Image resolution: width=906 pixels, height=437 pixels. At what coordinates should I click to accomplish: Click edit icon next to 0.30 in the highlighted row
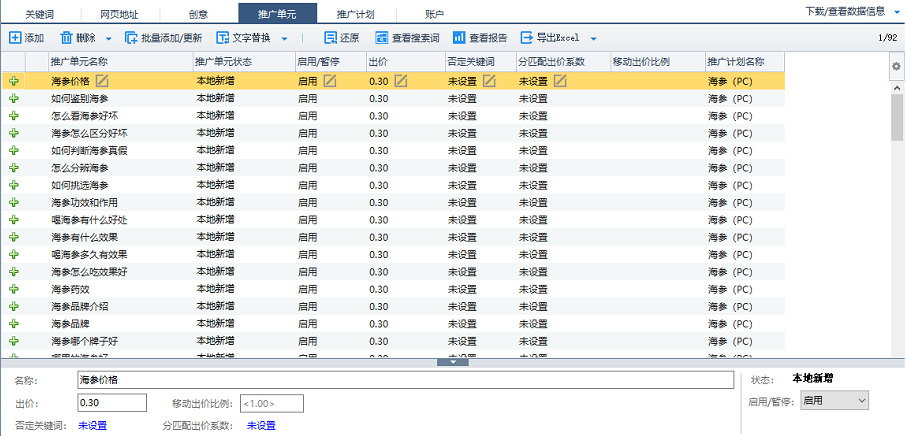coord(401,80)
